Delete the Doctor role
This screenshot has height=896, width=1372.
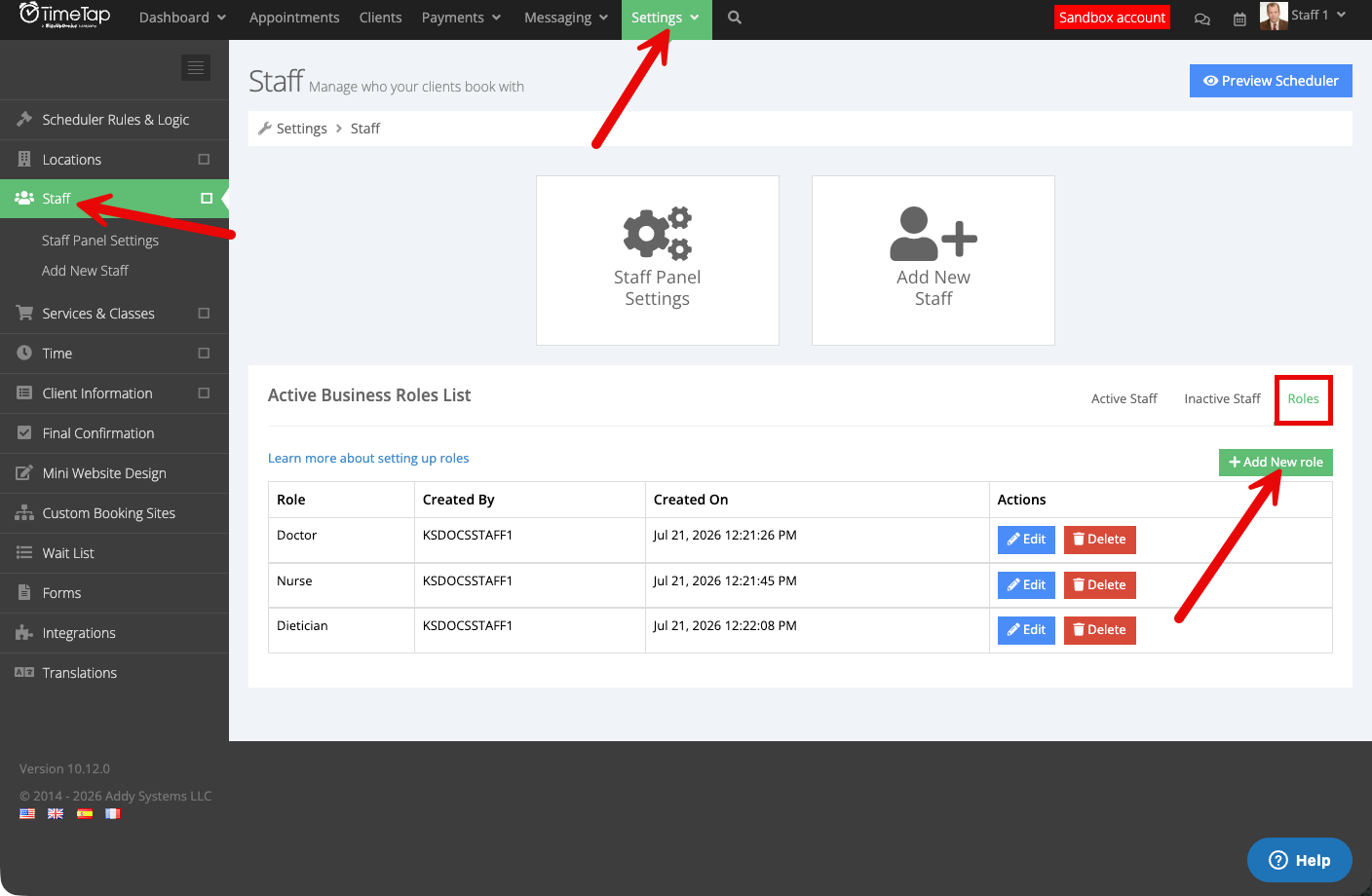tap(1099, 540)
